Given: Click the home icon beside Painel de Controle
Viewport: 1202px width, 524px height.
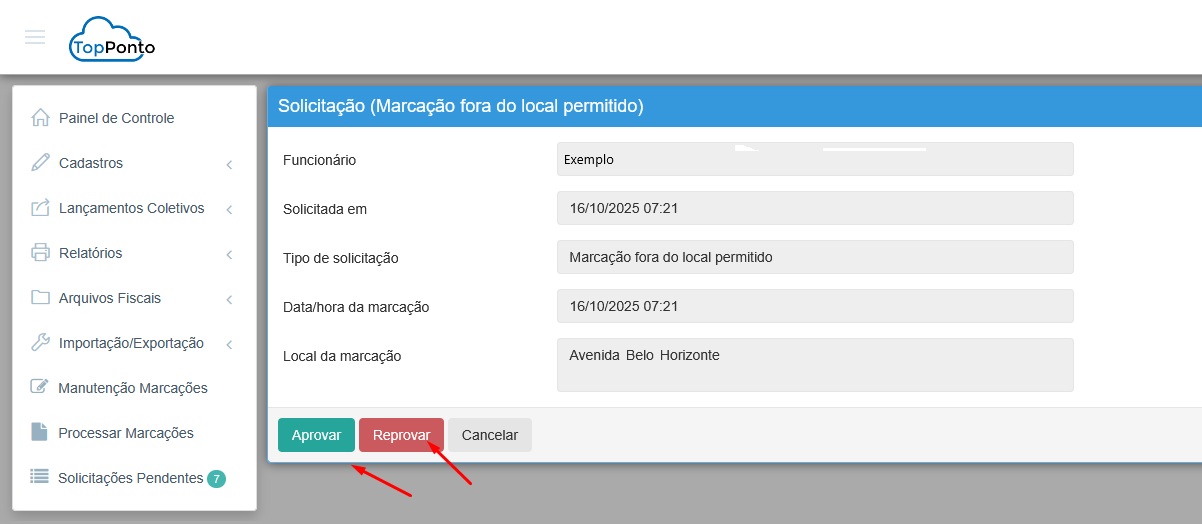Looking at the screenshot, I should coord(40,118).
